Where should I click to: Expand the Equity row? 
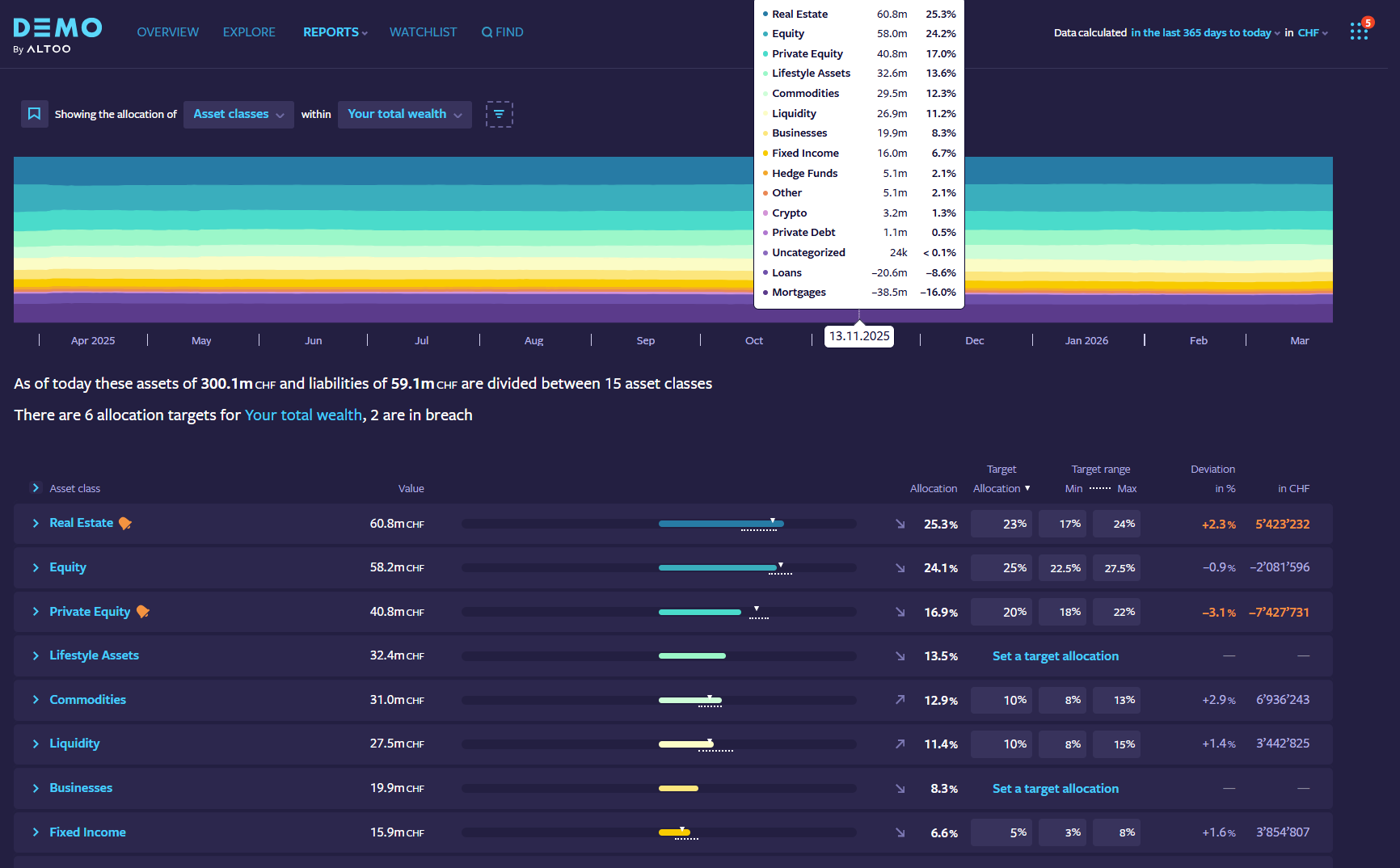click(x=36, y=568)
